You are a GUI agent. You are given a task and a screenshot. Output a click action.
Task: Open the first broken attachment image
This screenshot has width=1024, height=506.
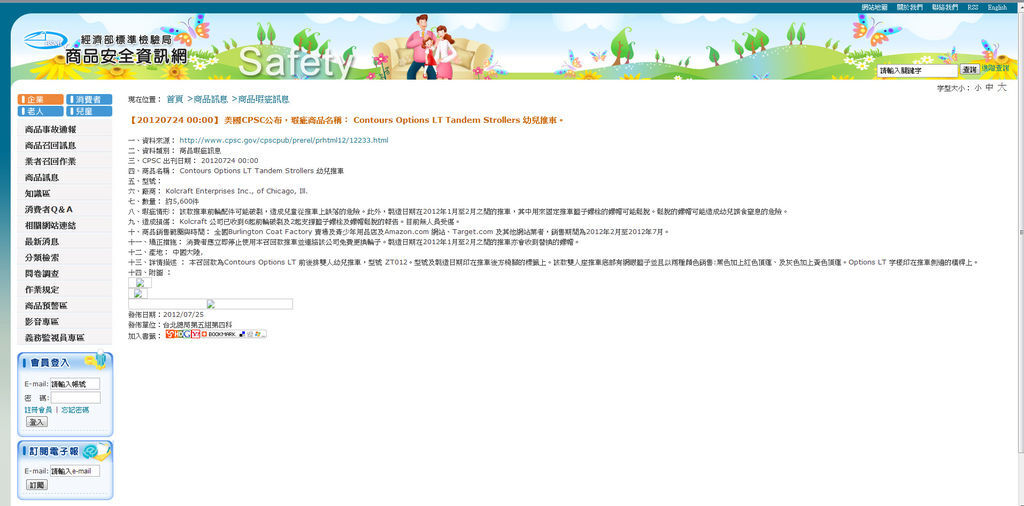click(140, 283)
